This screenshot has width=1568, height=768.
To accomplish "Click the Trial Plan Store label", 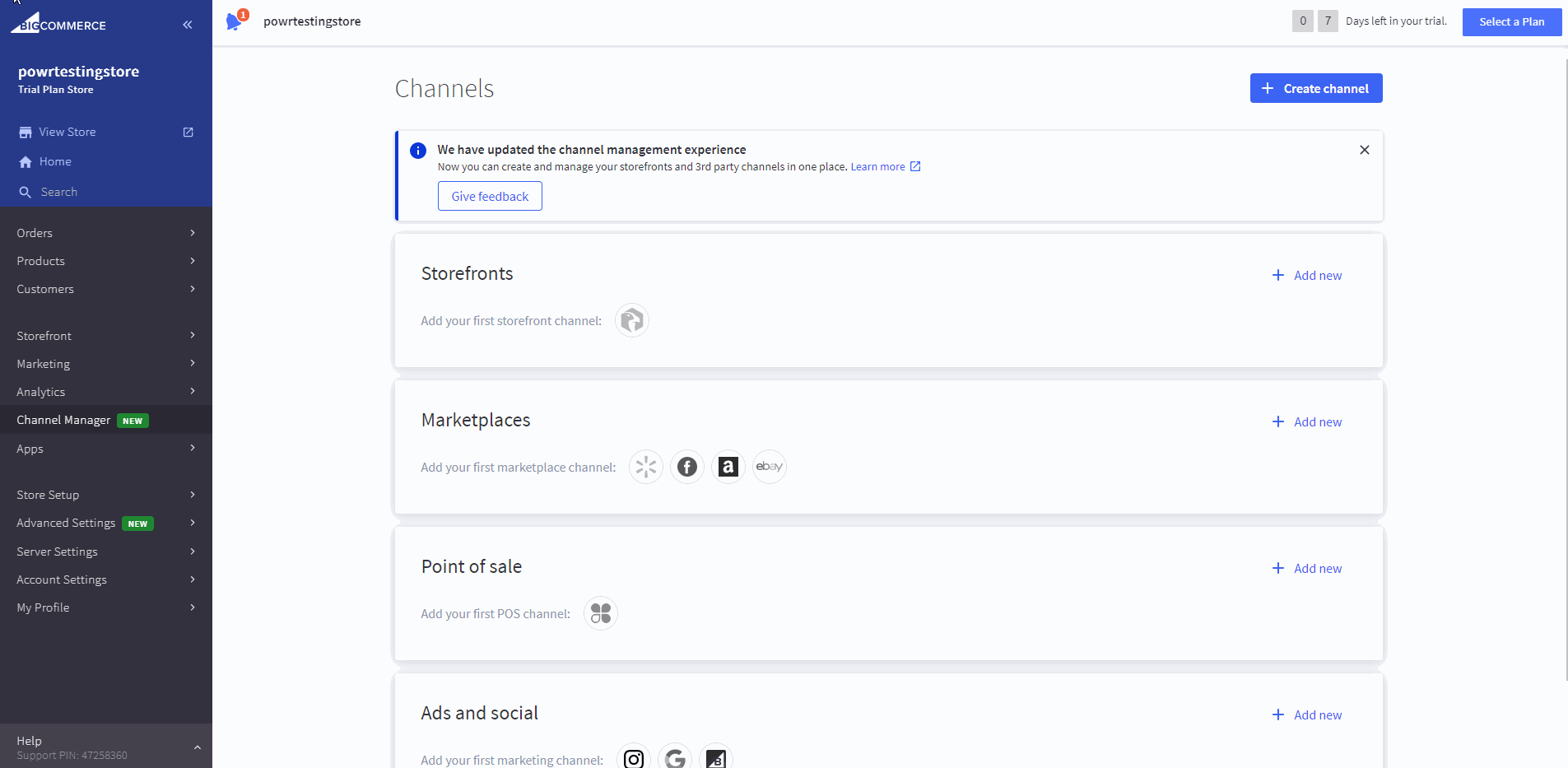I will (56, 90).
